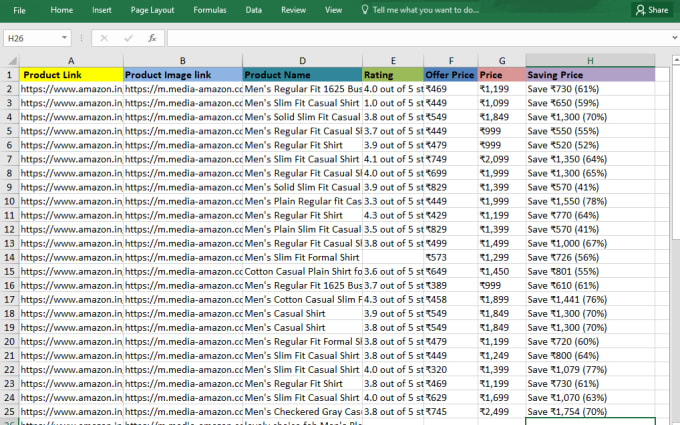Click the 'Save ₹1,754 (70%)' cell
The height and width of the screenshot is (425, 680).
click(590, 412)
